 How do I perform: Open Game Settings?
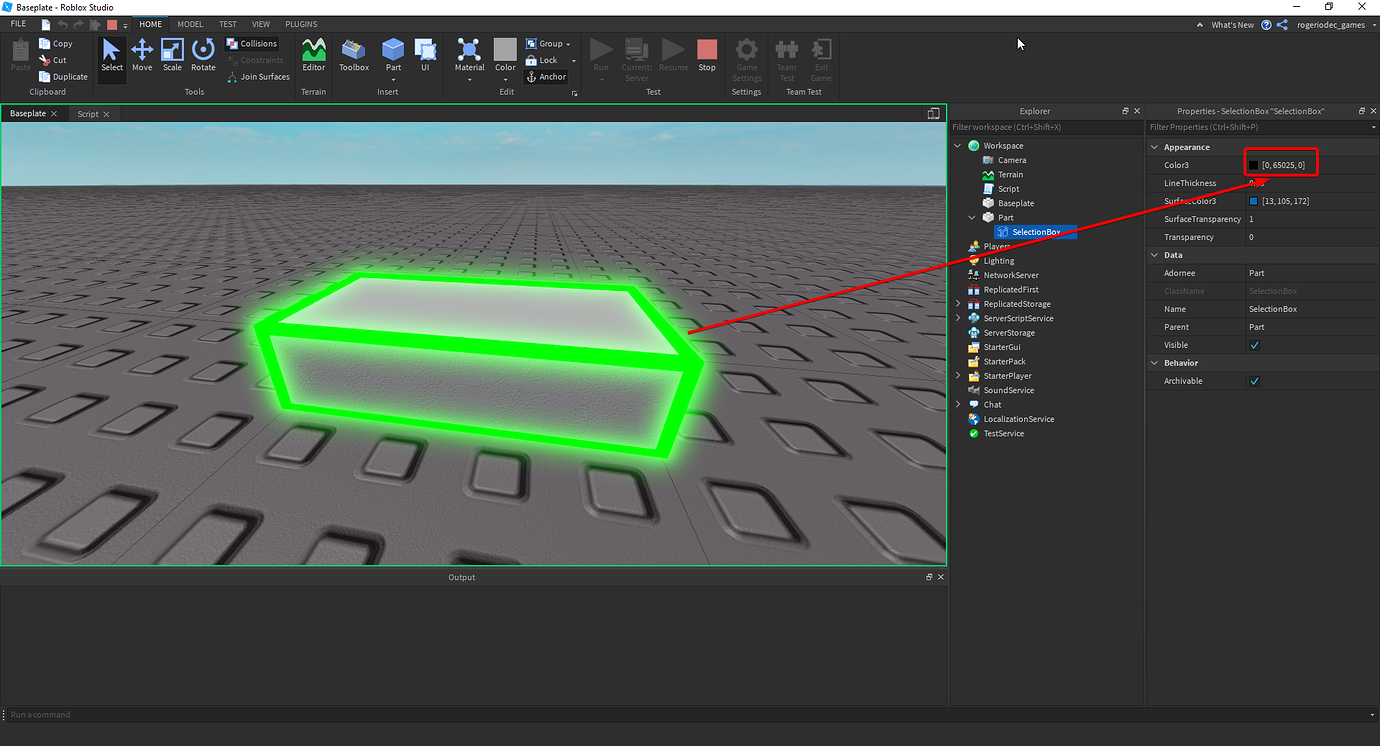(746, 58)
